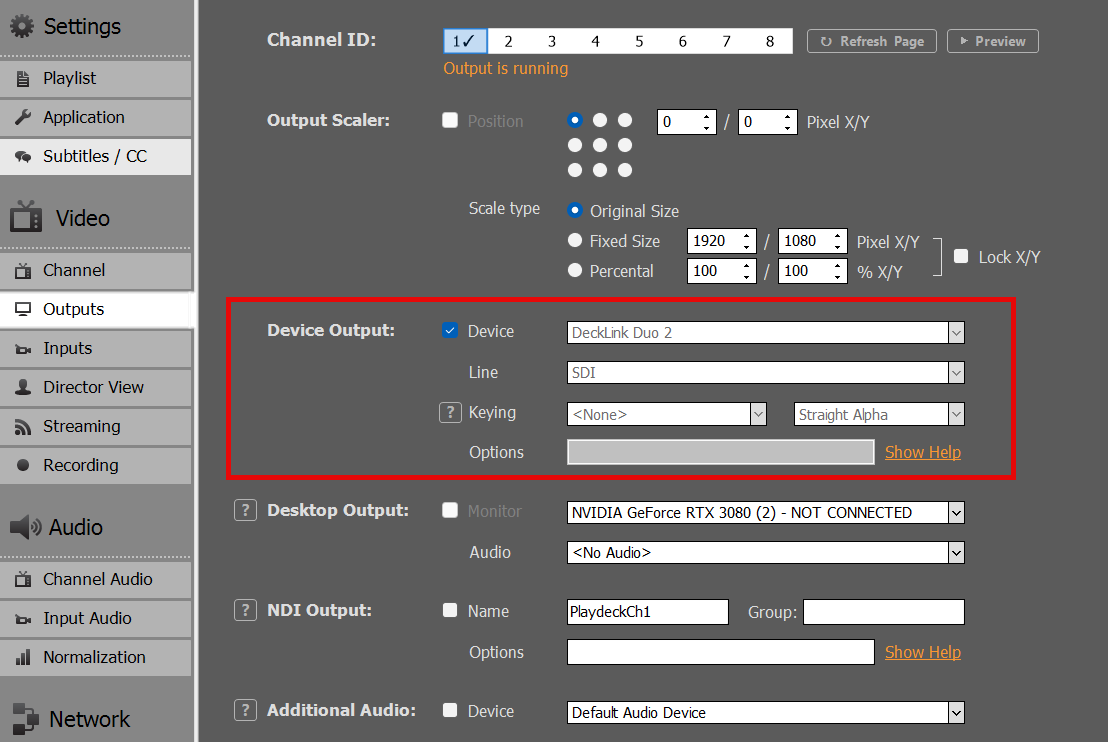1108x742 pixels.
Task: Open the Director View page
Action: (x=95, y=387)
